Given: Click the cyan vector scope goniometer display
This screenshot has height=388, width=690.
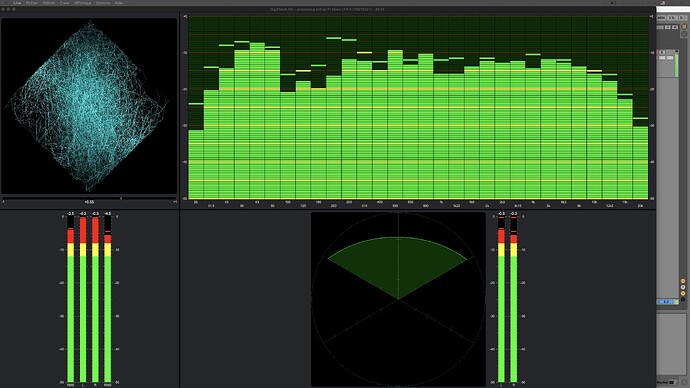Looking at the screenshot, I should [x=89, y=106].
